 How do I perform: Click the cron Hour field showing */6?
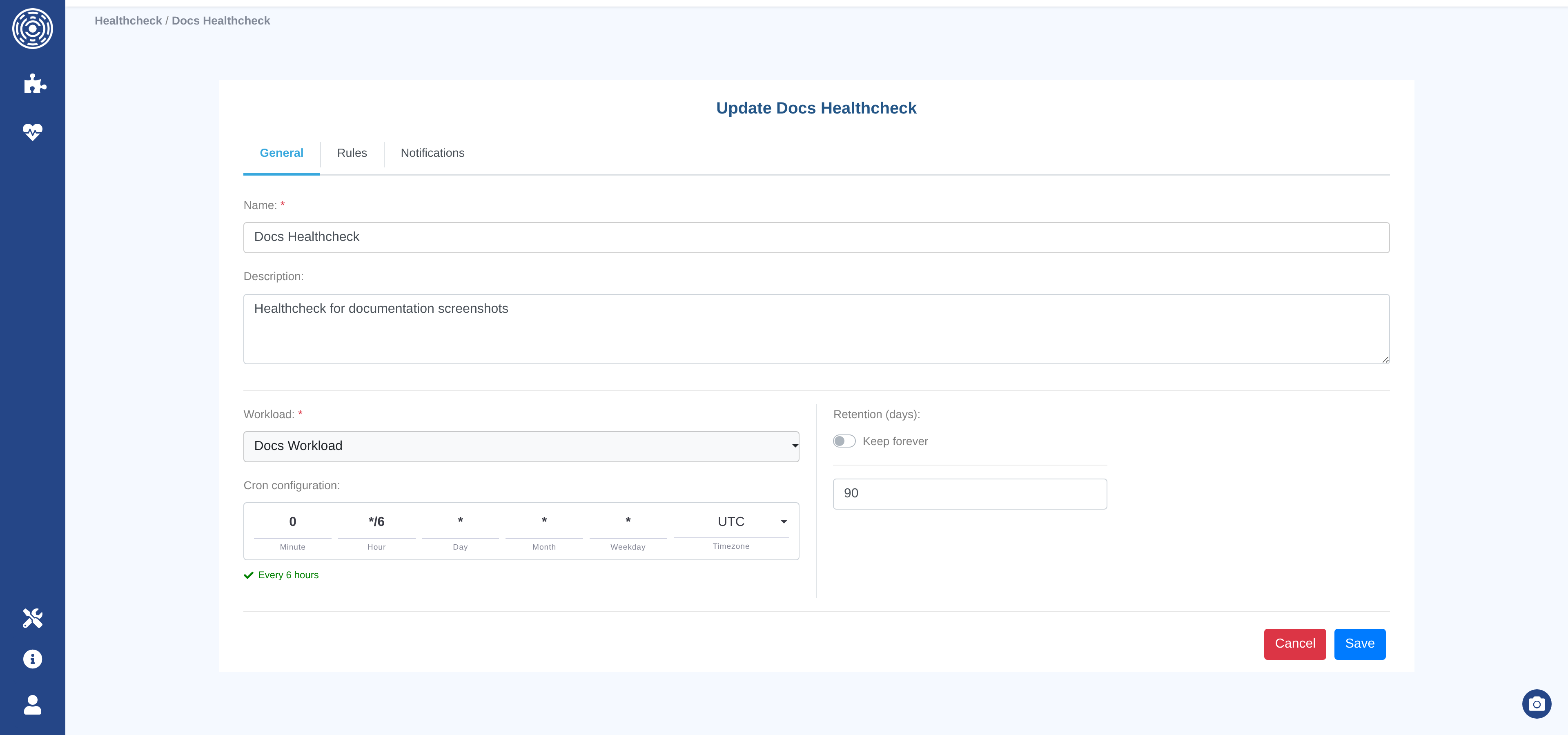pyautogui.click(x=376, y=522)
